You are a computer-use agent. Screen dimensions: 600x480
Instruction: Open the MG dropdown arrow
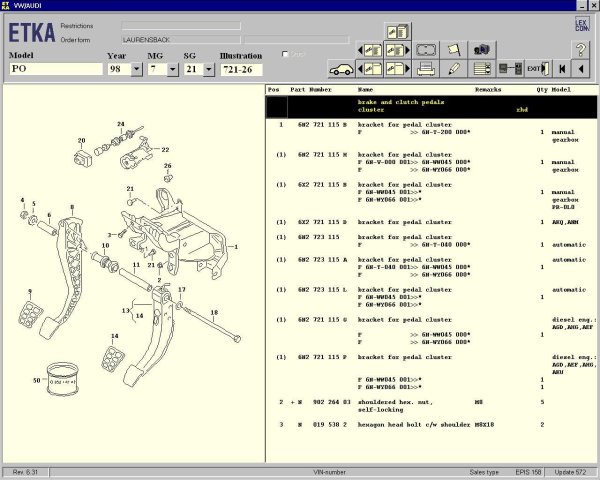point(173,69)
